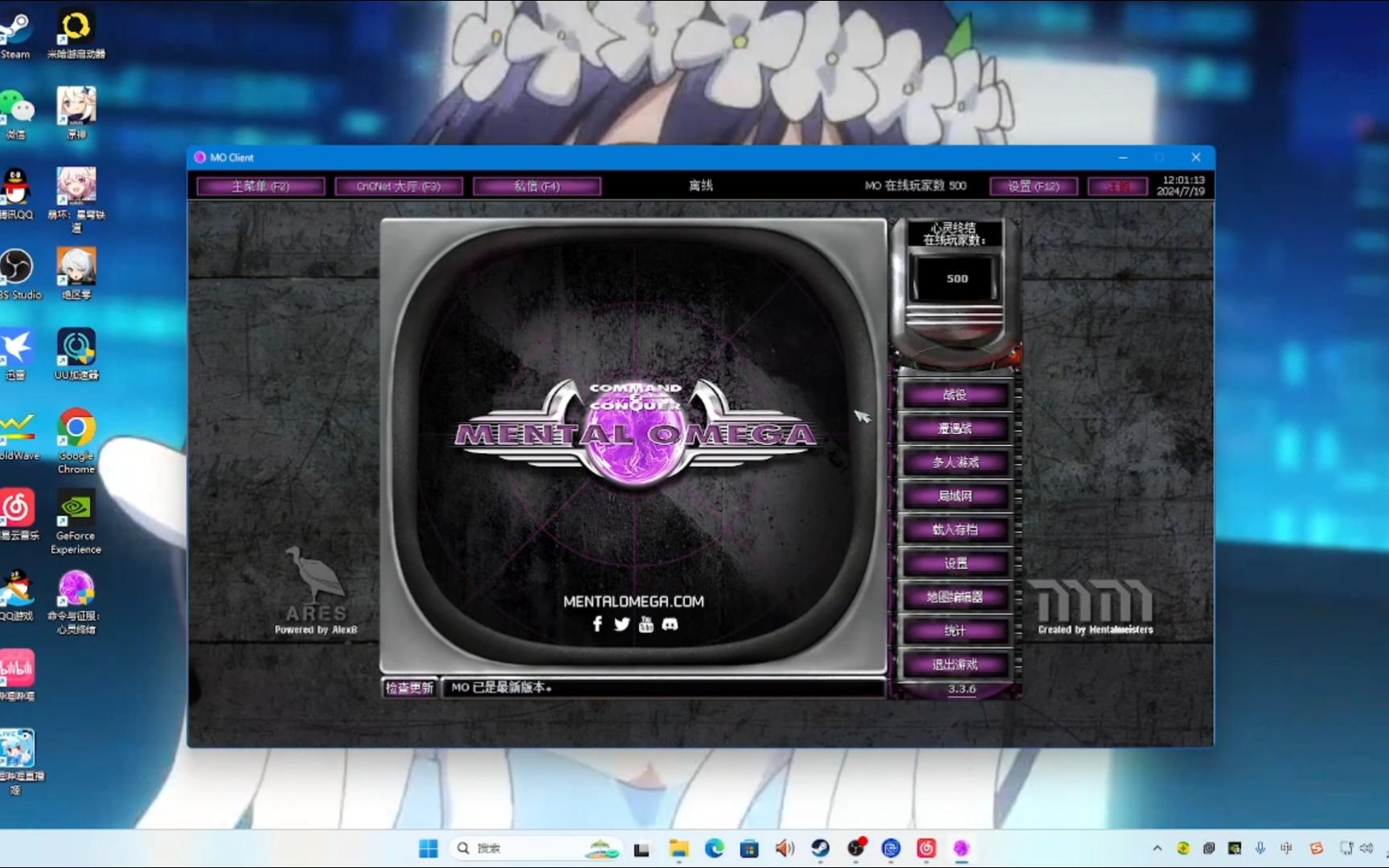1389x868 pixels.
Task: Open the 命令与征服:心灵终结 desktop shortcut
Action: (76, 601)
